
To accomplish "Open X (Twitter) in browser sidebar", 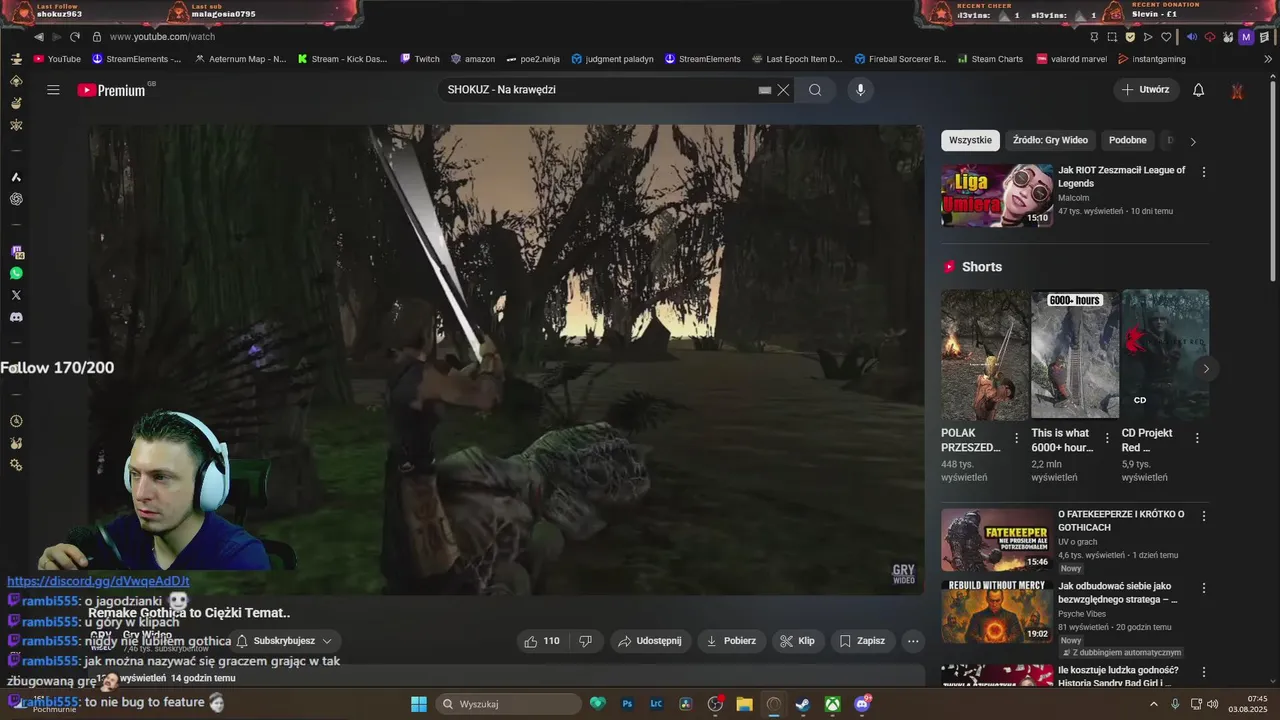I will 16,295.
